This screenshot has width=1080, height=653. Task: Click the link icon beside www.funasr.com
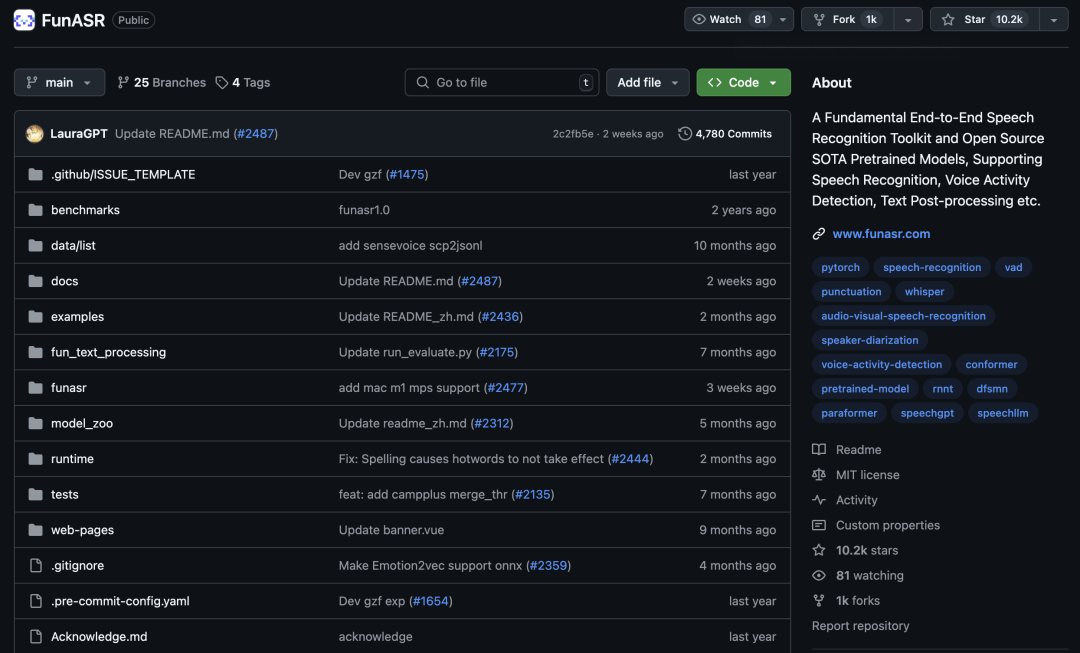[818, 234]
